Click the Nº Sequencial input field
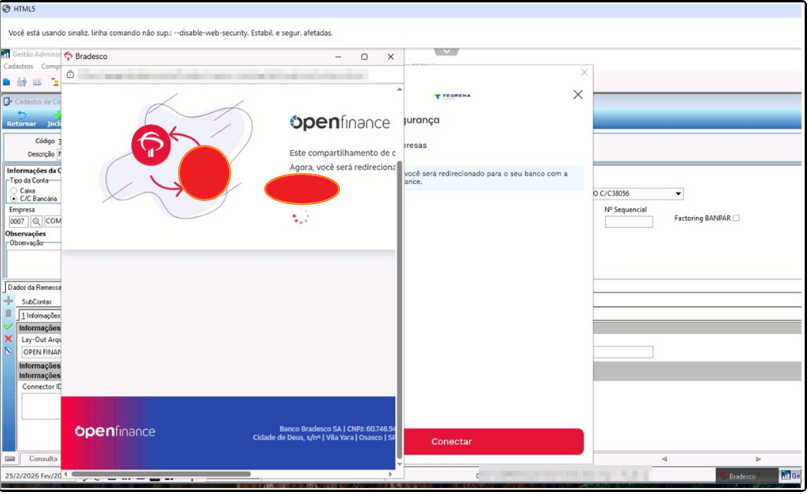Screen dimensions: 809x494 [x=628, y=222]
